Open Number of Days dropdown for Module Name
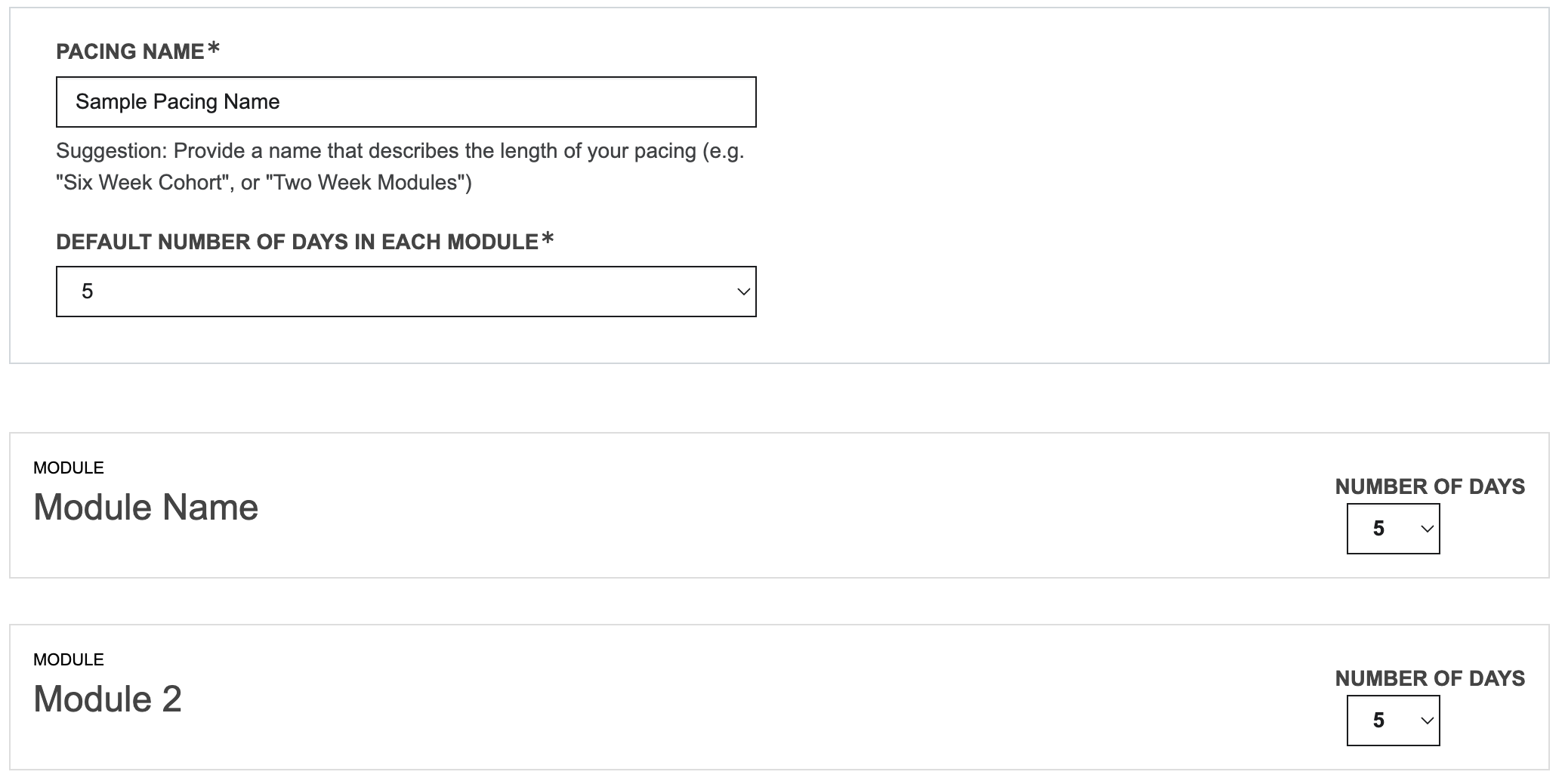Screen dimensions: 1562x784 pos(1392,529)
